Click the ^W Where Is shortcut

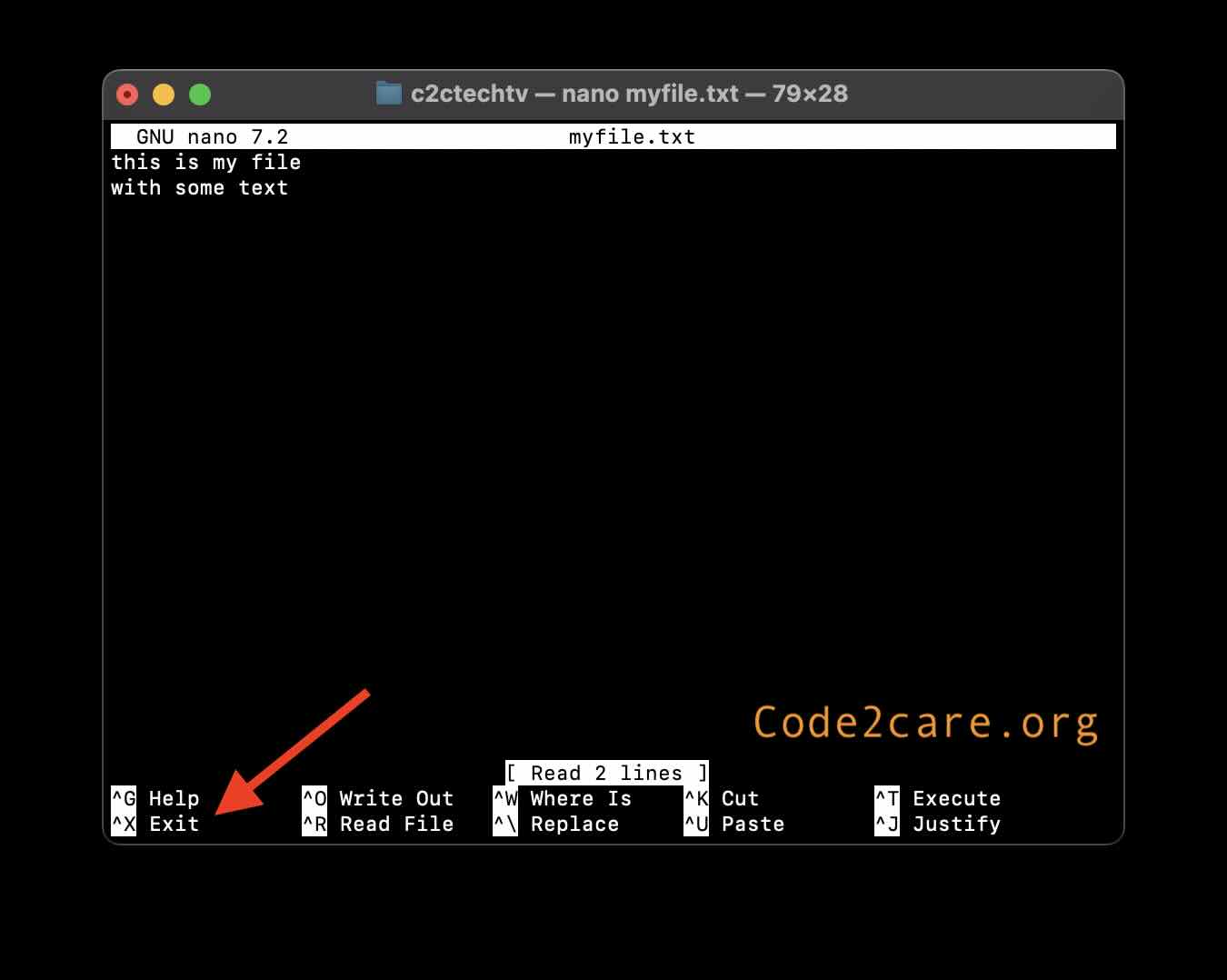coord(563,798)
